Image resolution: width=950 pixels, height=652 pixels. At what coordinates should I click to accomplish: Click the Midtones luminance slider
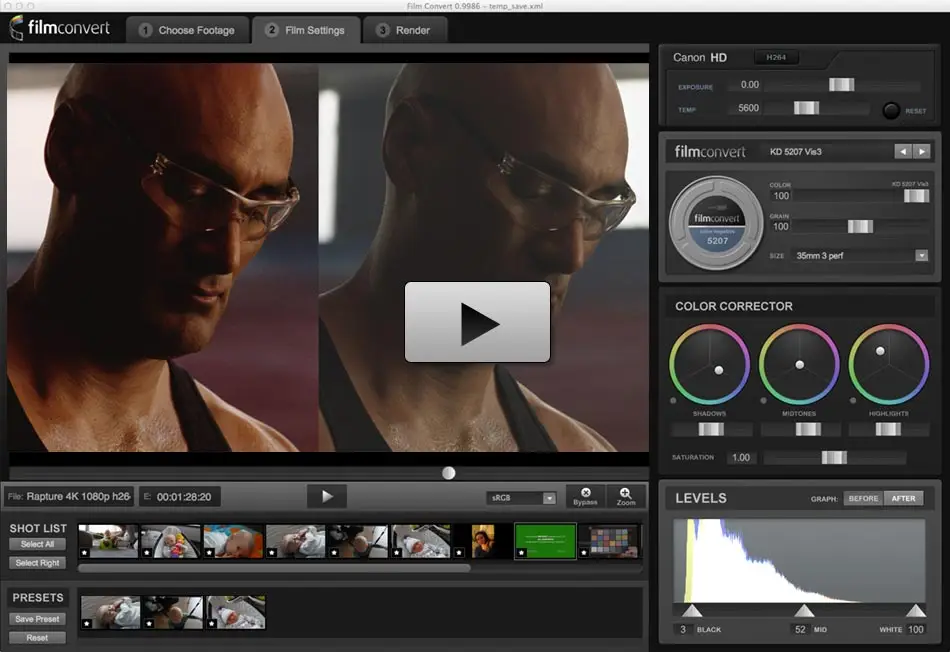tap(800, 429)
